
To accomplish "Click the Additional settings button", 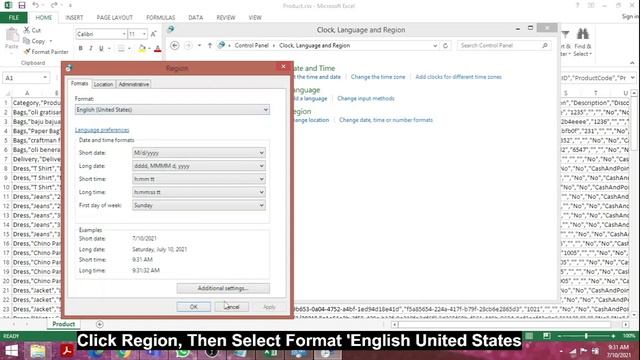I will pyautogui.click(x=223, y=288).
